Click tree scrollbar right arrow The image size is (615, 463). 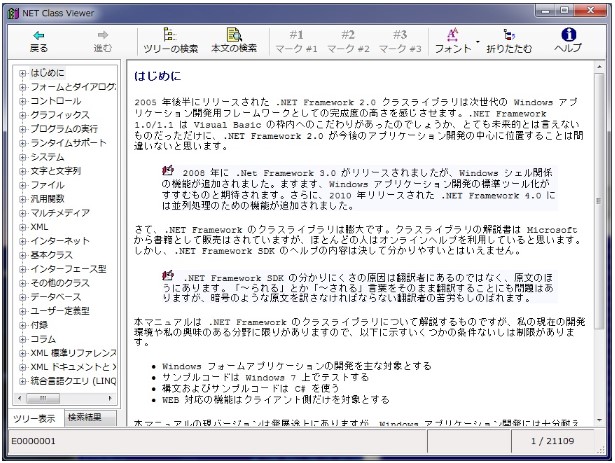110,399
